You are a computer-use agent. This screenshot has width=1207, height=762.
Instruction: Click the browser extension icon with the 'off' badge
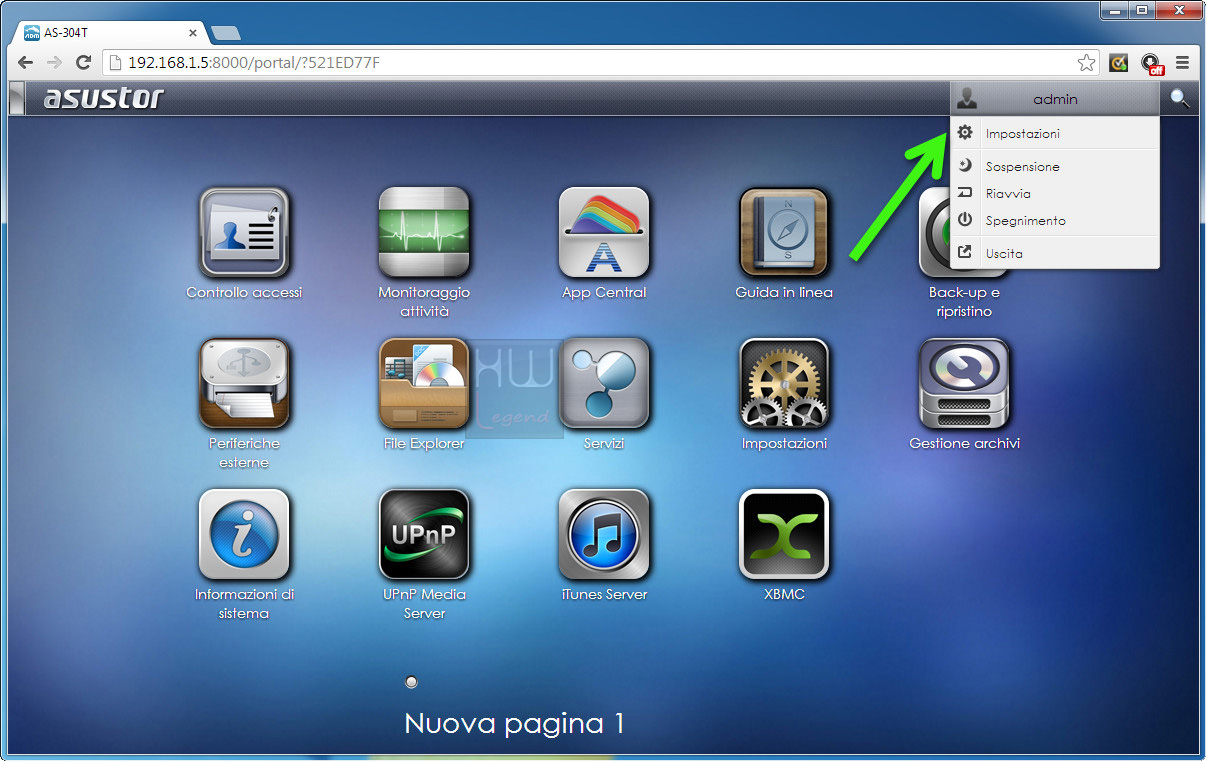tap(1152, 63)
